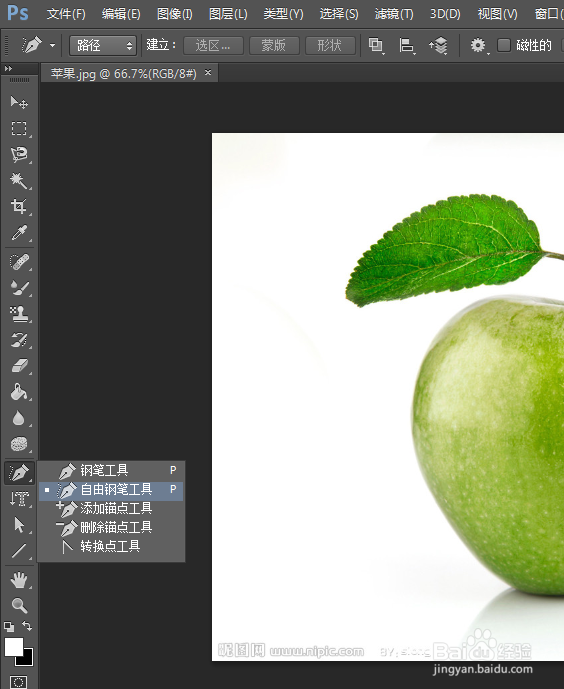Viewport: 564px width, 689px height.
Task: Open the 滤镜(T) menu
Action: 394,14
